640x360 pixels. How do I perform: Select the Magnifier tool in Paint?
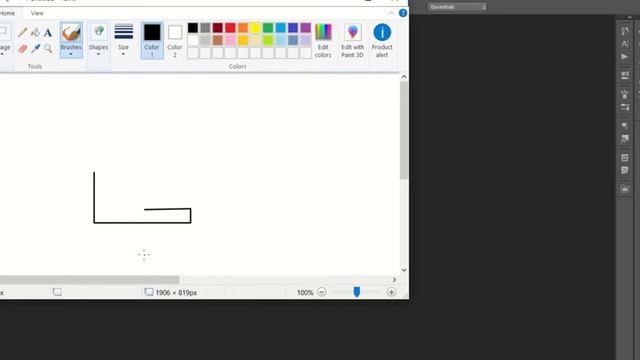click(48, 49)
